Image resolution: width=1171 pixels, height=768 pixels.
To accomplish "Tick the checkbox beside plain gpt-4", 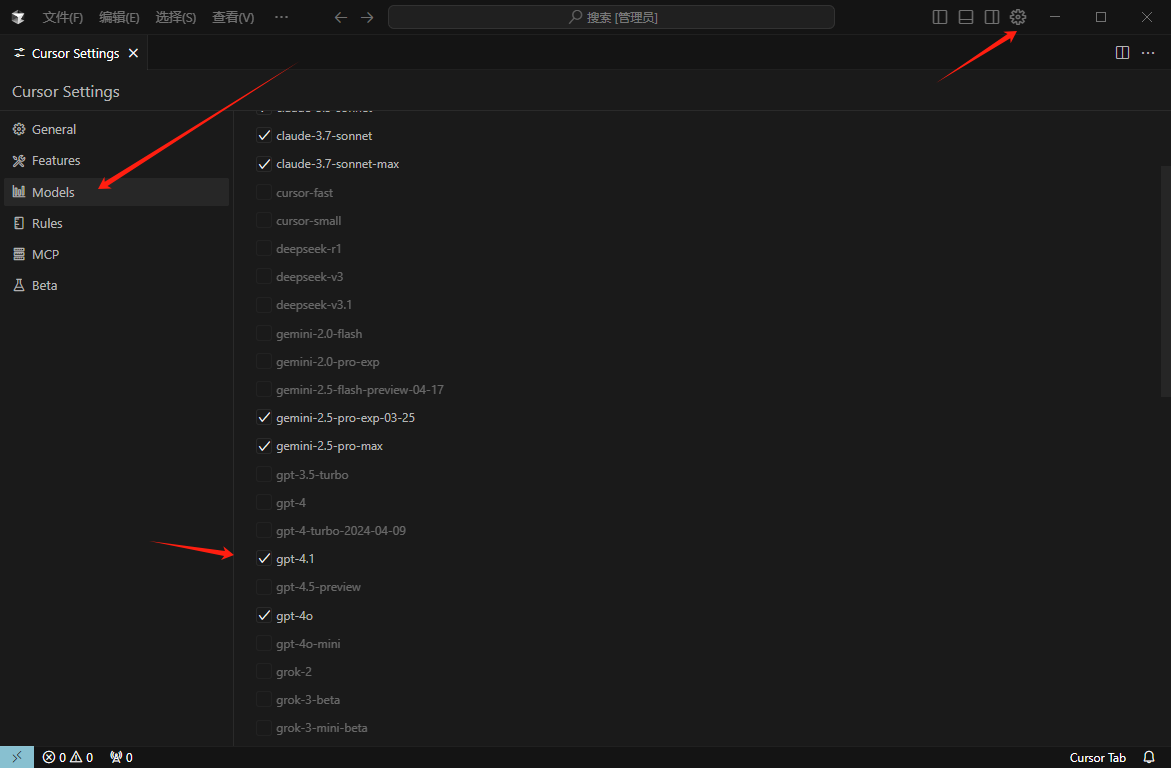I will tap(264, 503).
